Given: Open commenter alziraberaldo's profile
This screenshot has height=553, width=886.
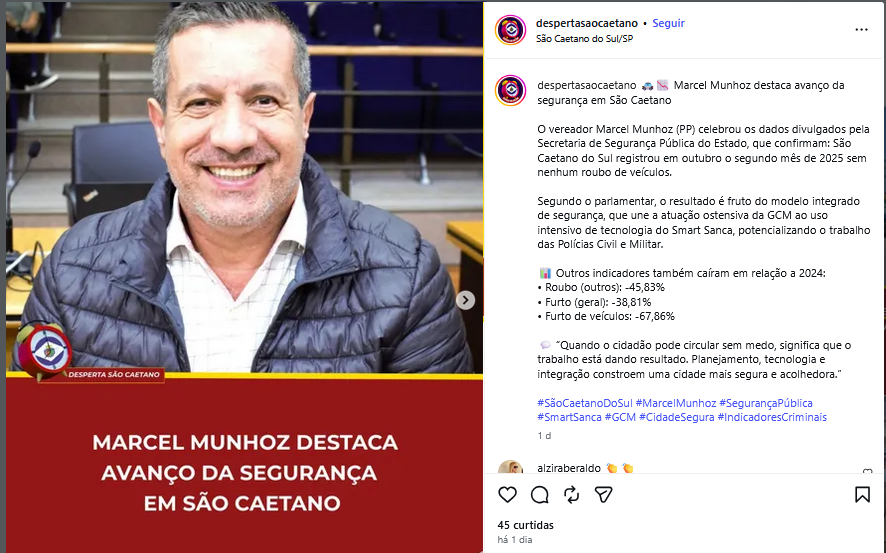Looking at the screenshot, I should point(568,468).
